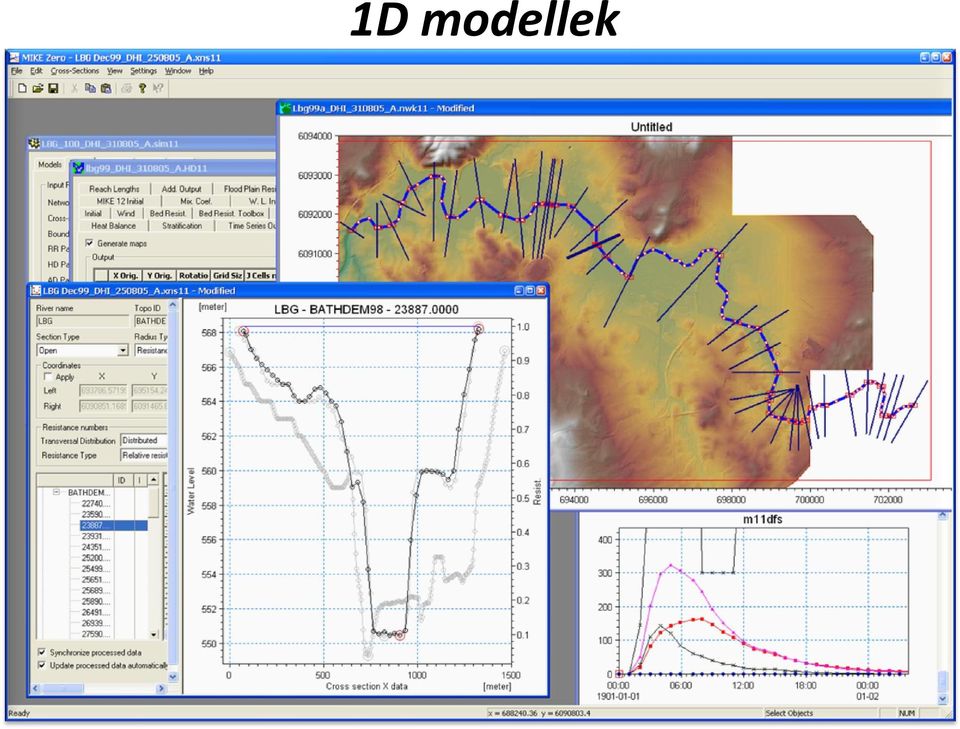Open the Help menu
Image resolution: width=960 pixels, height=729 pixels.
(206, 71)
